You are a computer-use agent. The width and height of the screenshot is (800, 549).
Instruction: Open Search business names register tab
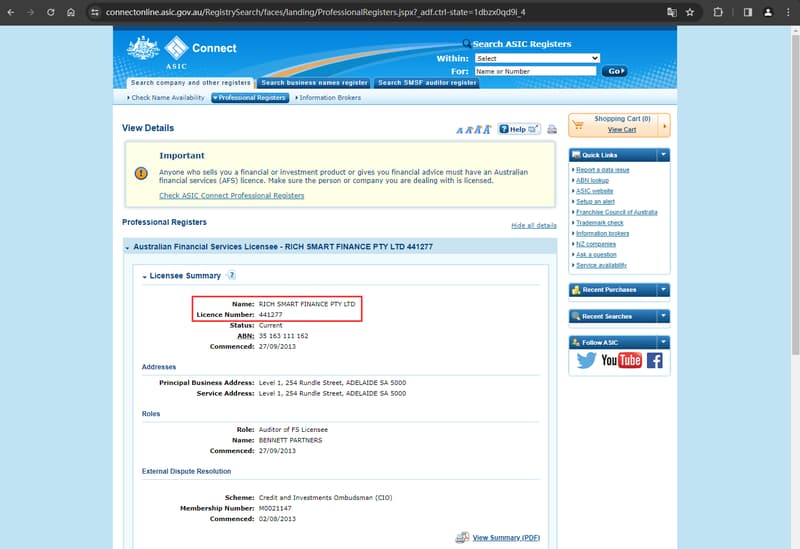pos(314,83)
